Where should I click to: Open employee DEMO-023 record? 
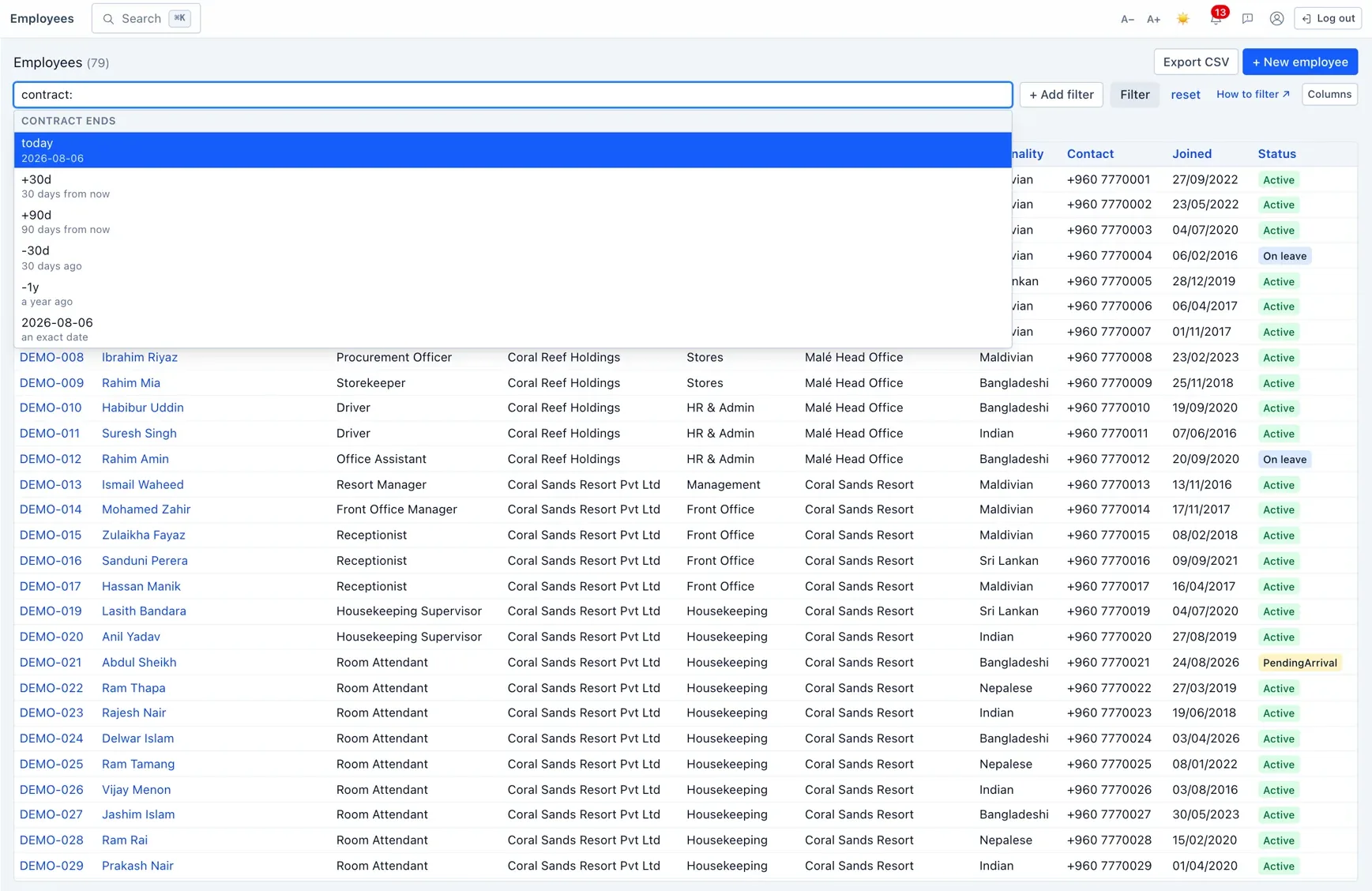click(51, 712)
